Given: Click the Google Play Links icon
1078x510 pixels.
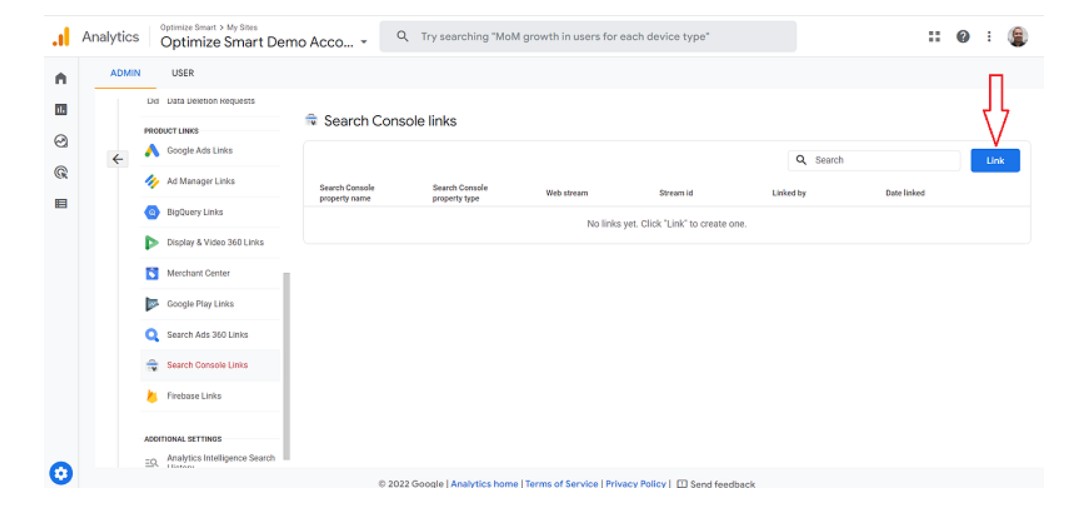Looking at the screenshot, I should point(152,304).
